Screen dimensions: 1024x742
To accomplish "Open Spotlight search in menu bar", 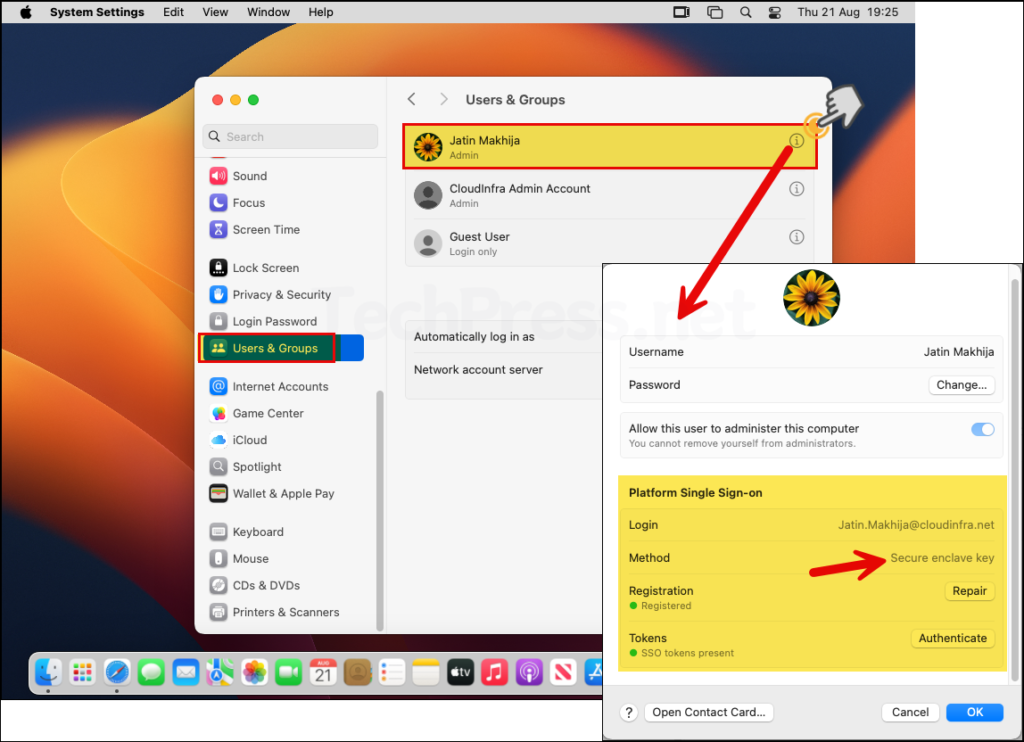I will point(745,12).
